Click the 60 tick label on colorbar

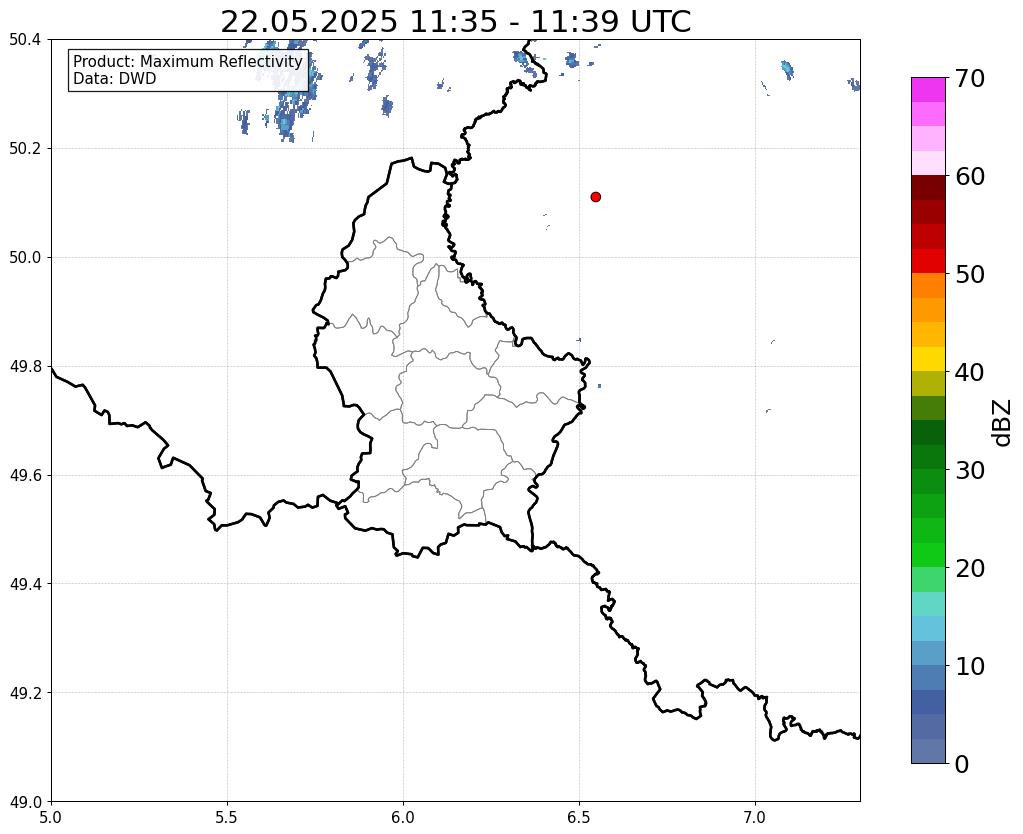[x=970, y=176]
